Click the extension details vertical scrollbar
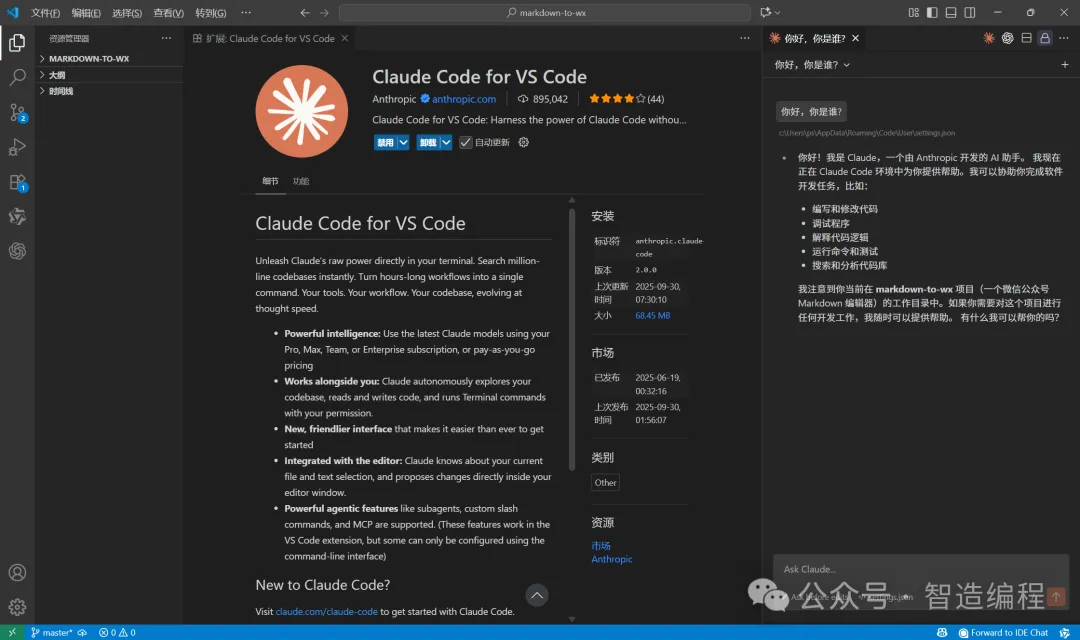Screen dimensions: 1080x640 (x=572, y=338)
